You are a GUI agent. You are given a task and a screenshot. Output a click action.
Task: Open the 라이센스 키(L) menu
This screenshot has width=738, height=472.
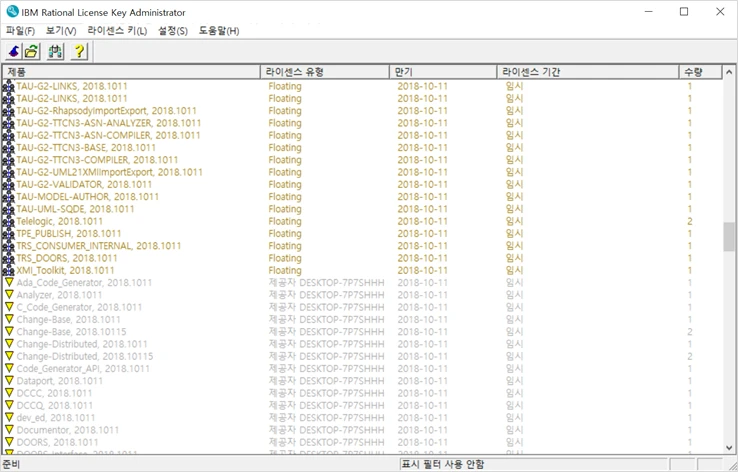tap(117, 31)
